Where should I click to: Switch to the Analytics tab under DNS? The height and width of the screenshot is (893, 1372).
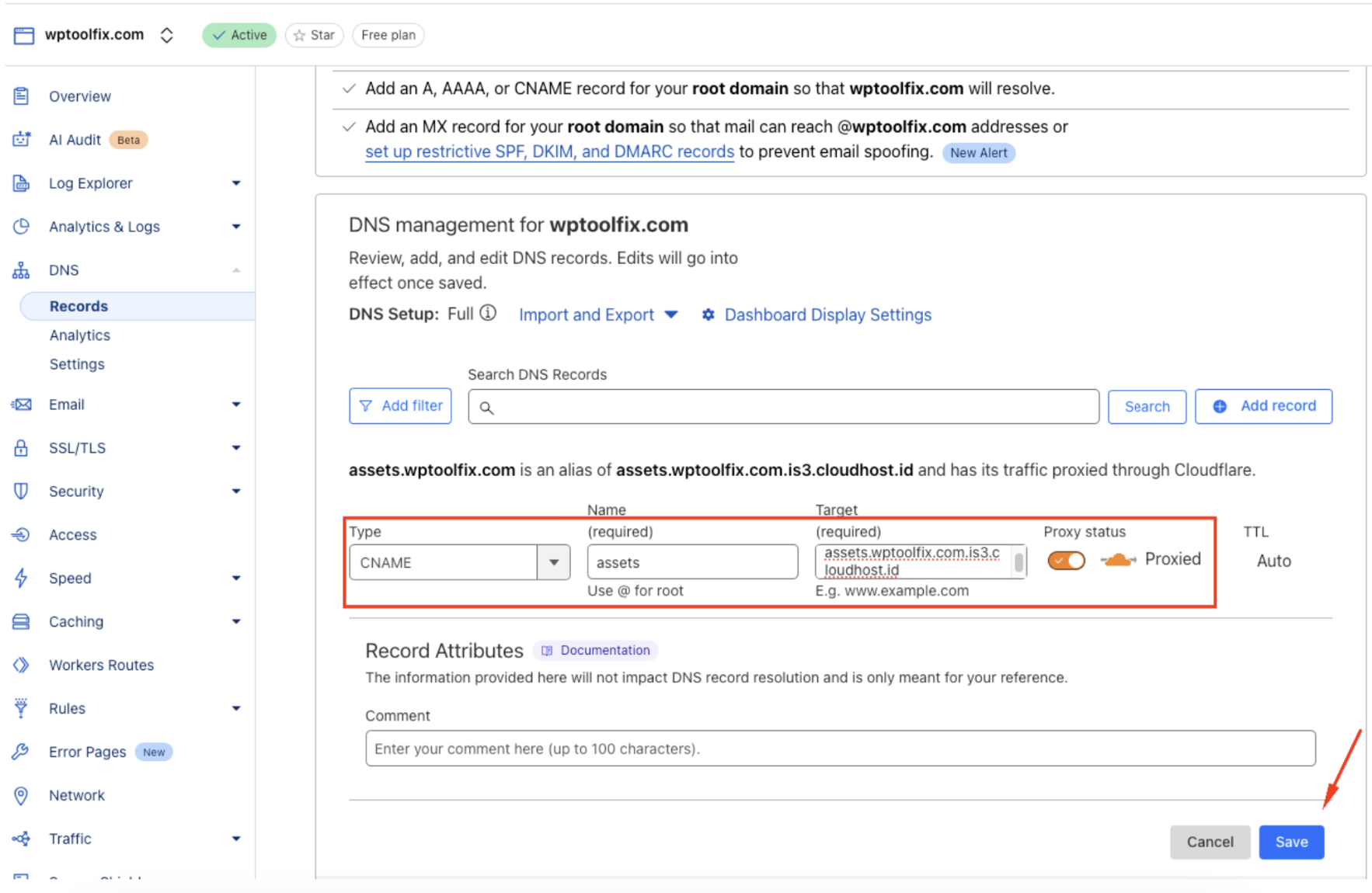click(x=80, y=335)
